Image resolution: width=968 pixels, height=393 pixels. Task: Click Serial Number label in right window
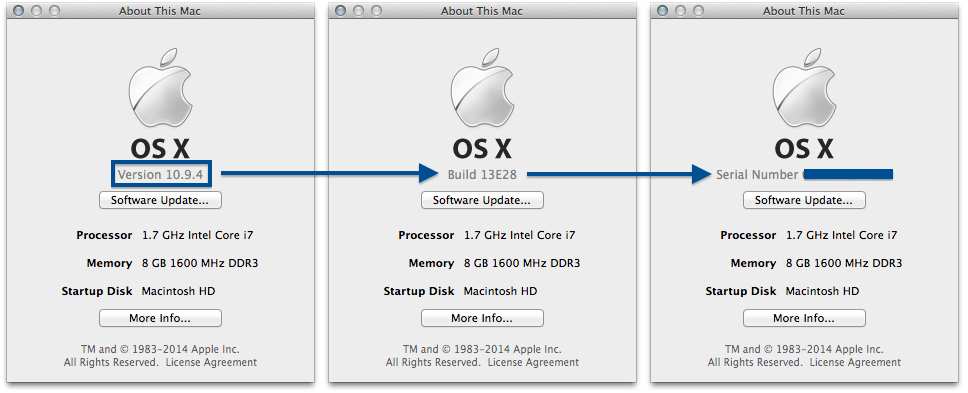click(x=757, y=175)
